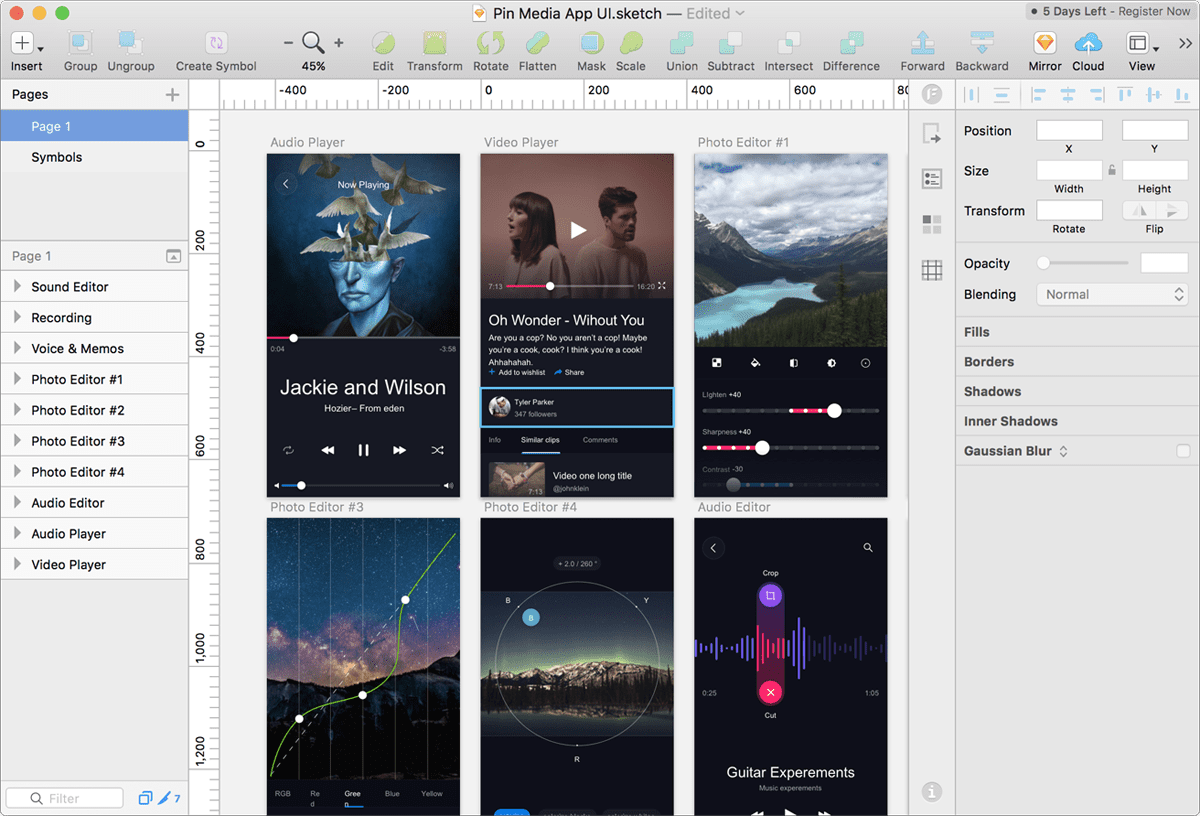Image resolution: width=1200 pixels, height=816 pixels.
Task: Expand the Video Player layer group
Action: pos(16,565)
